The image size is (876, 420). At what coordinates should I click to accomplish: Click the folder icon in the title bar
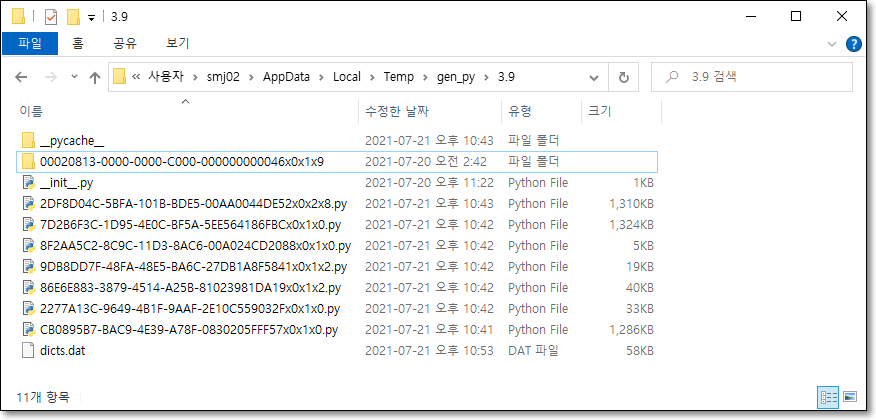coord(18,17)
